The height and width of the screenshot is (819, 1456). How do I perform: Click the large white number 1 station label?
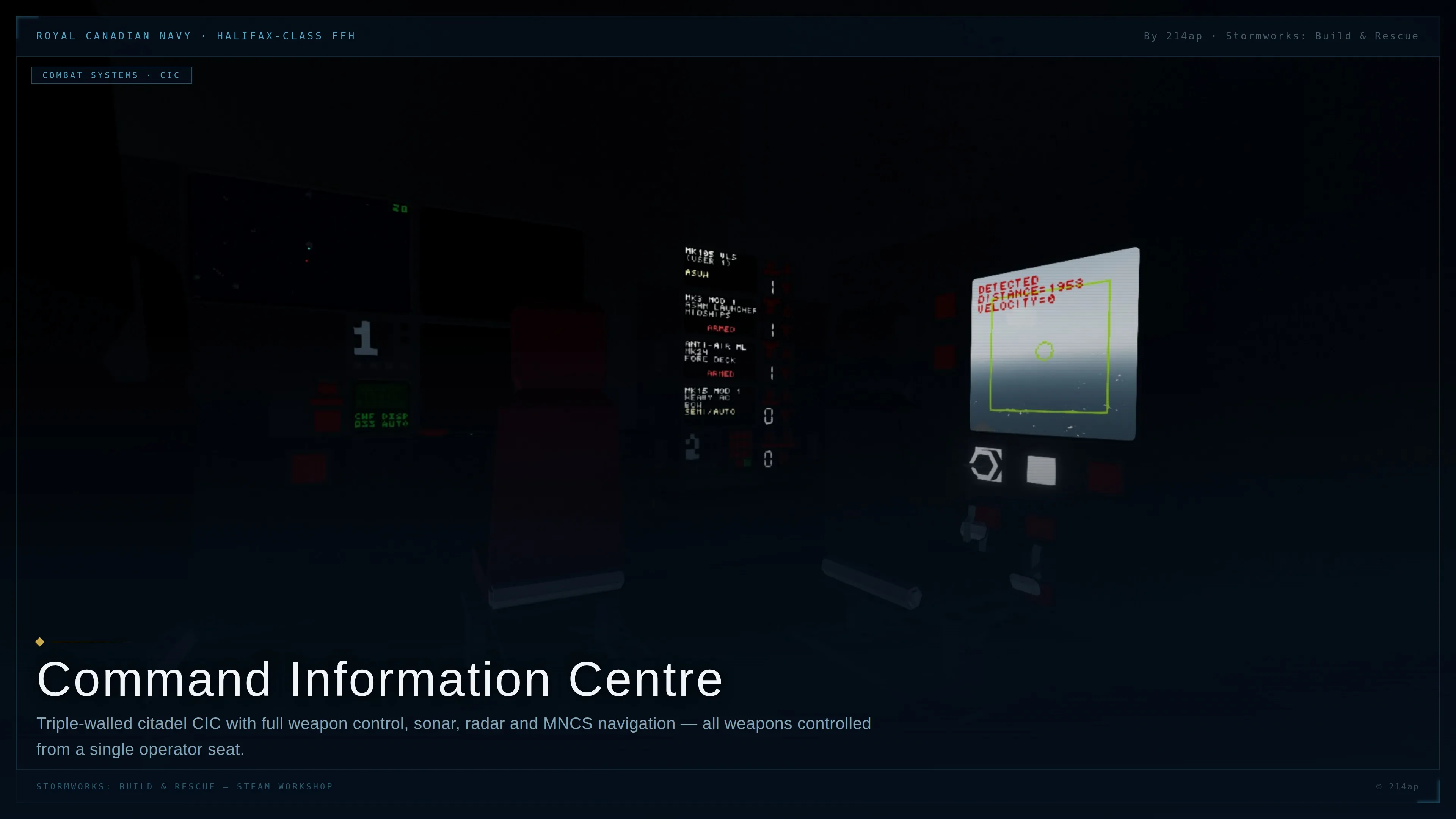click(365, 338)
